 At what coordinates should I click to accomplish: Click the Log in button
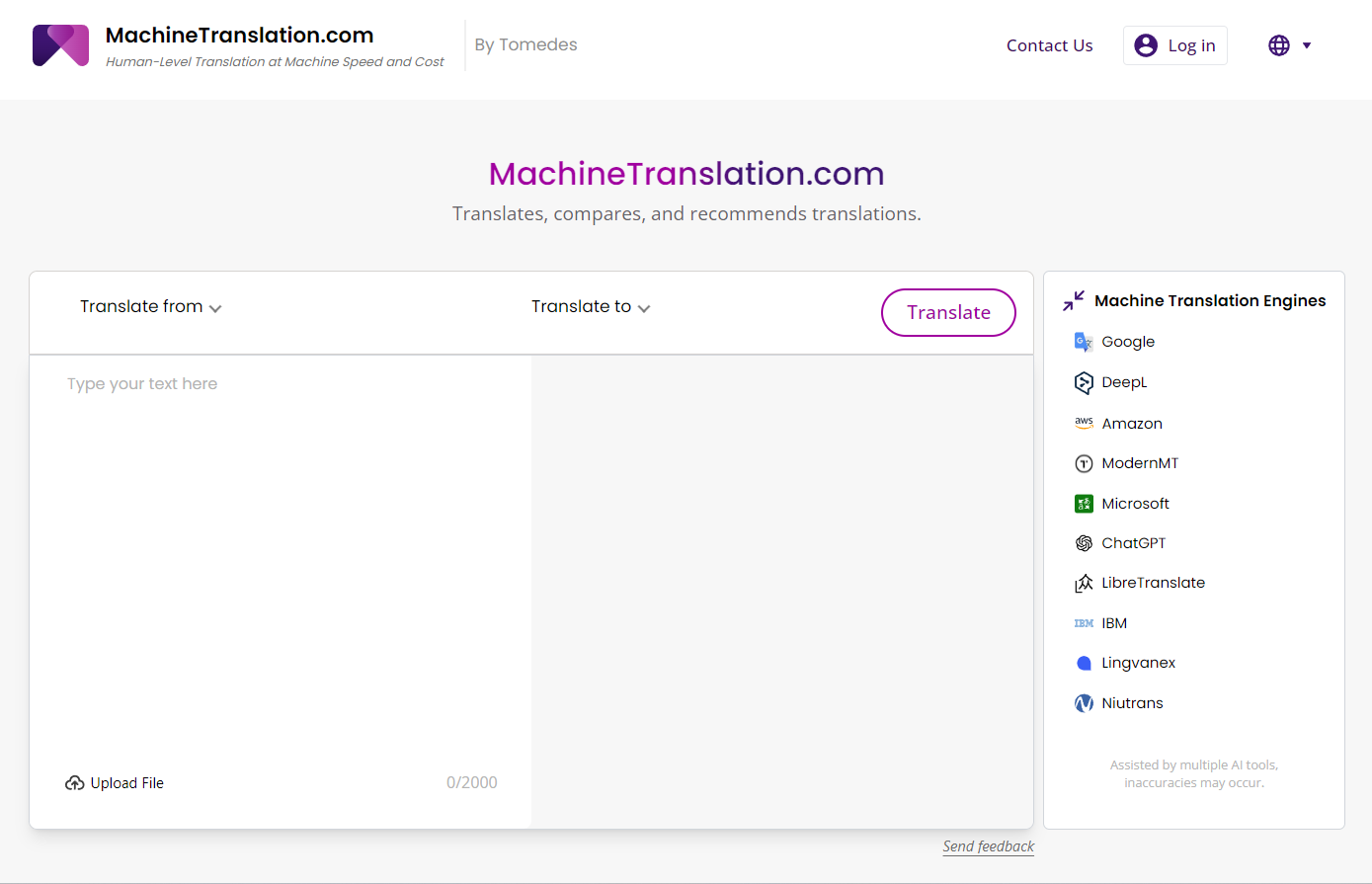pyautogui.click(x=1175, y=45)
